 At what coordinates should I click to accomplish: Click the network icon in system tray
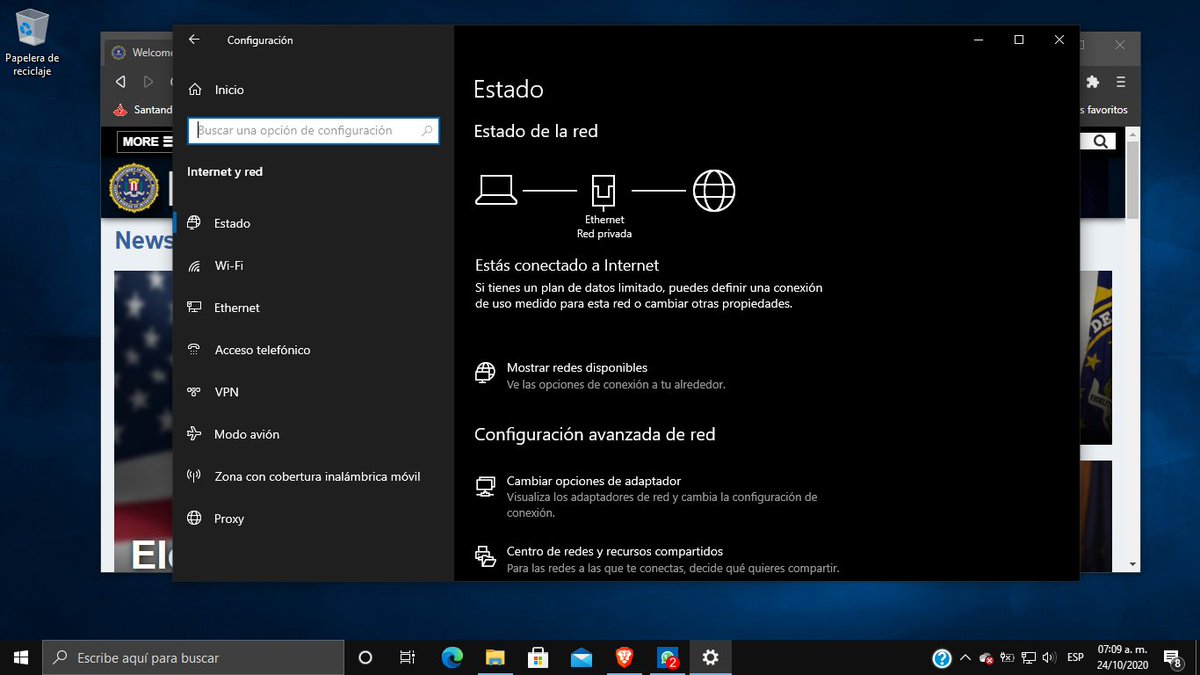(1028, 658)
